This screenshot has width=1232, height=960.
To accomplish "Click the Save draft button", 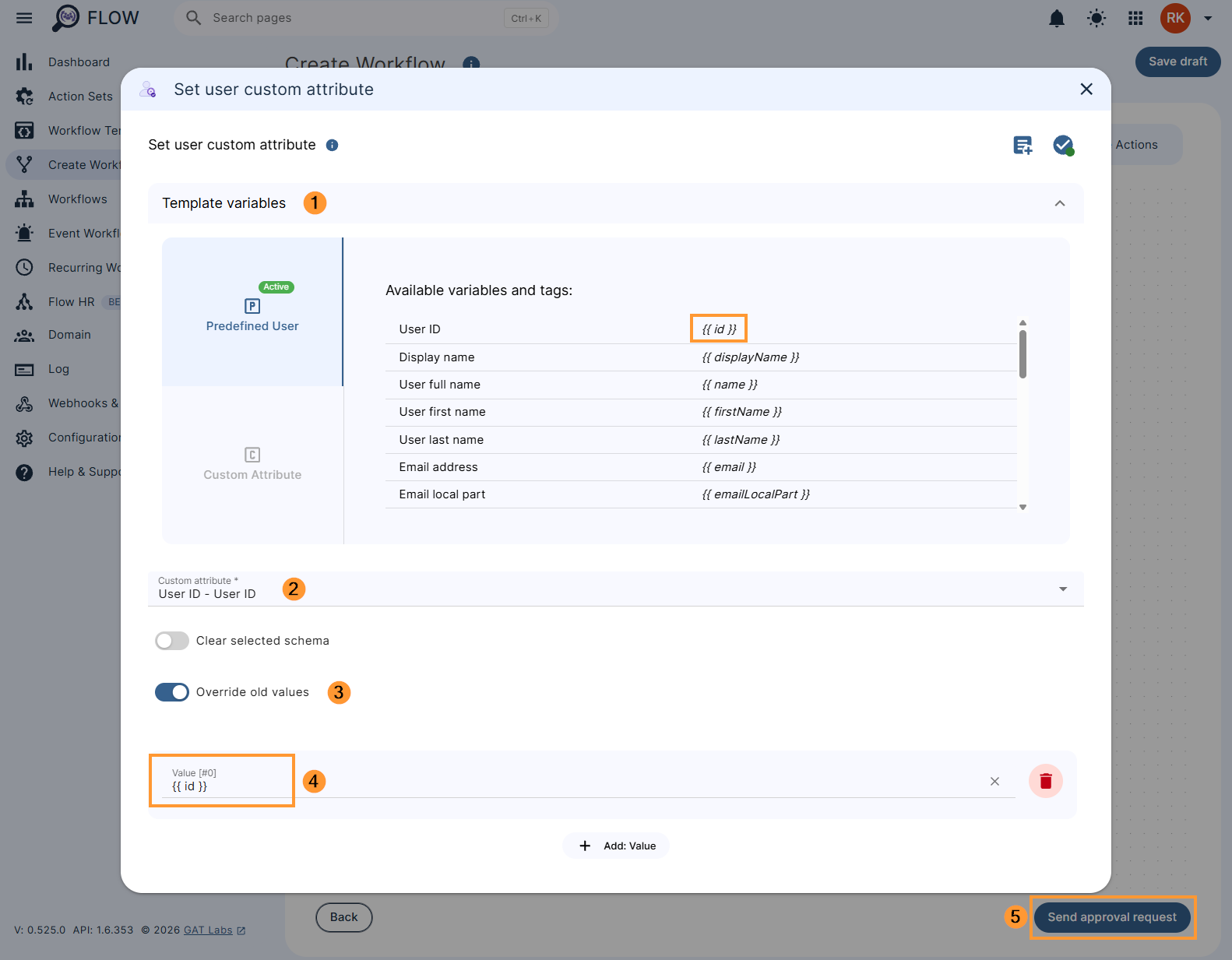I will coord(1177,62).
